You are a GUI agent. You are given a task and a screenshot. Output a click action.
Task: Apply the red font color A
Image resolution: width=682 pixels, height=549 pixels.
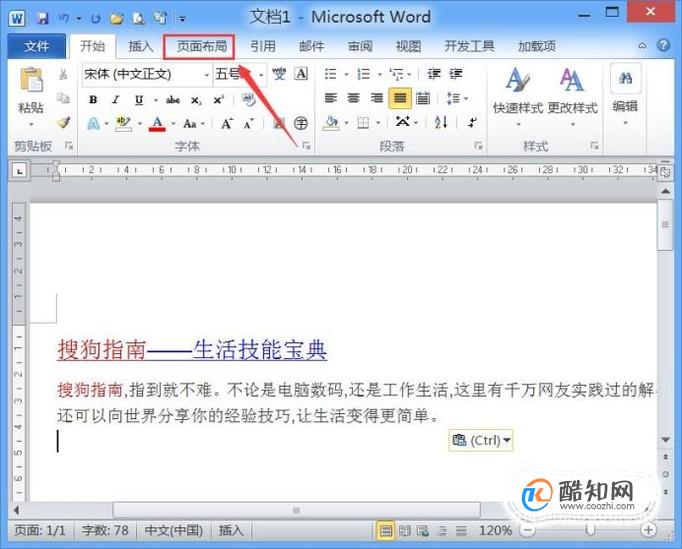(157, 124)
